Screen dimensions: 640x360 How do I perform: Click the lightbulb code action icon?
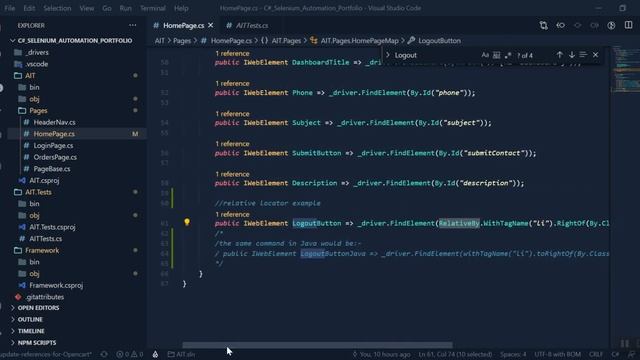tap(187, 222)
